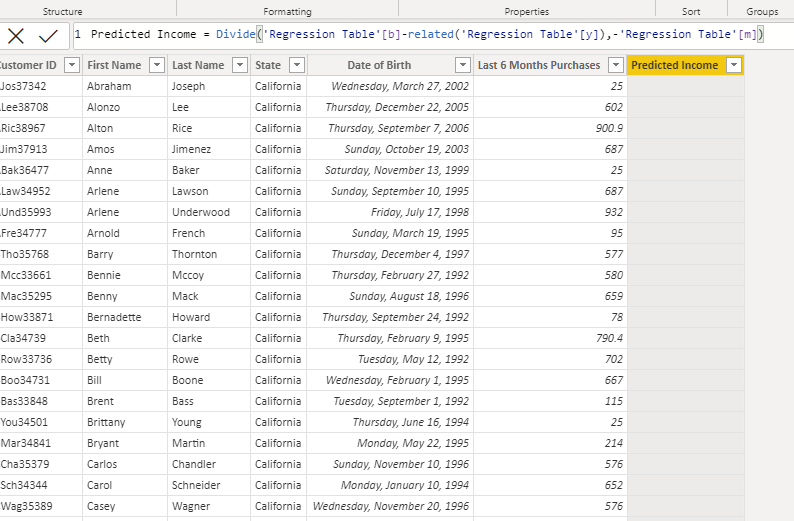The height and width of the screenshot is (521, 794).
Task: Click the last name cell Schneider
Action: tap(196, 486)
